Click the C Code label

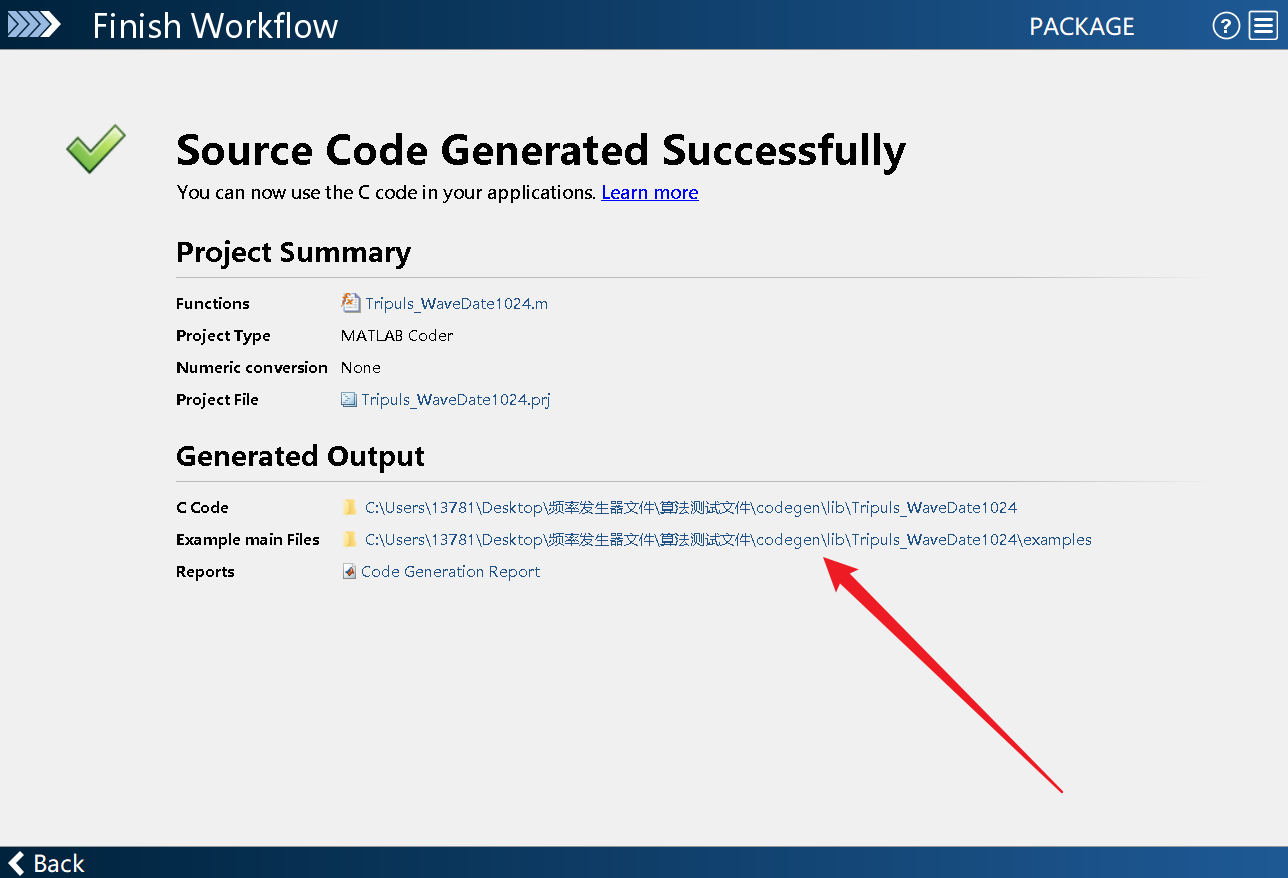(x=202, y=507)
